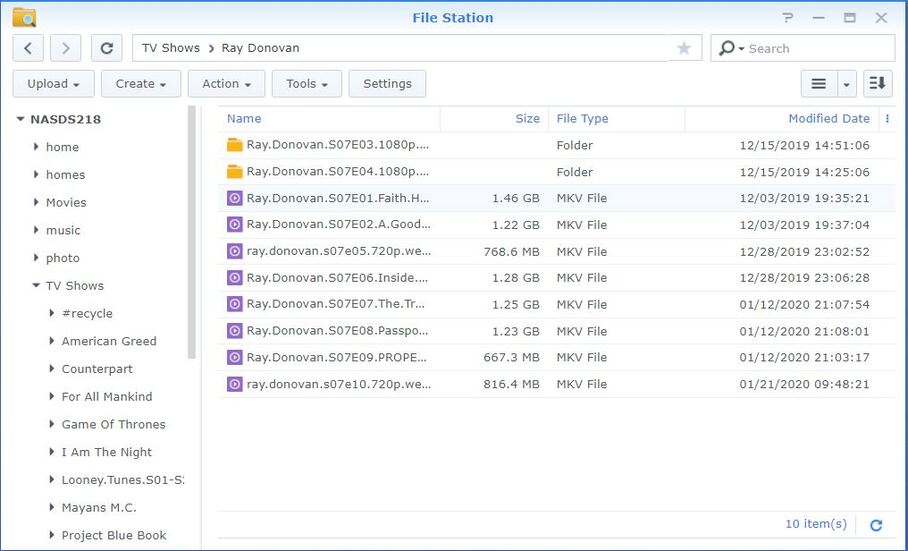908x551 pixels.
Task: Open the Create dropdown menu
Action: 141,84
